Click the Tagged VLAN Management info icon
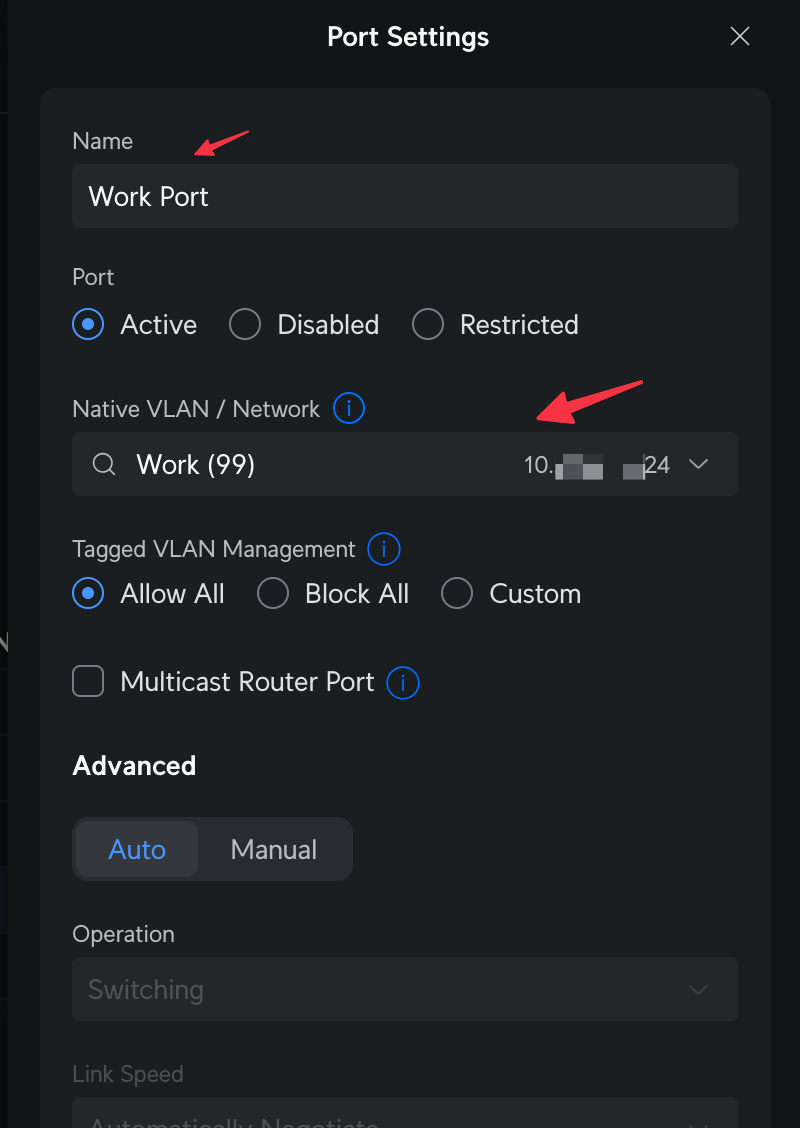The height and width of the screenshot is (1128, 800). pos(383,550)
